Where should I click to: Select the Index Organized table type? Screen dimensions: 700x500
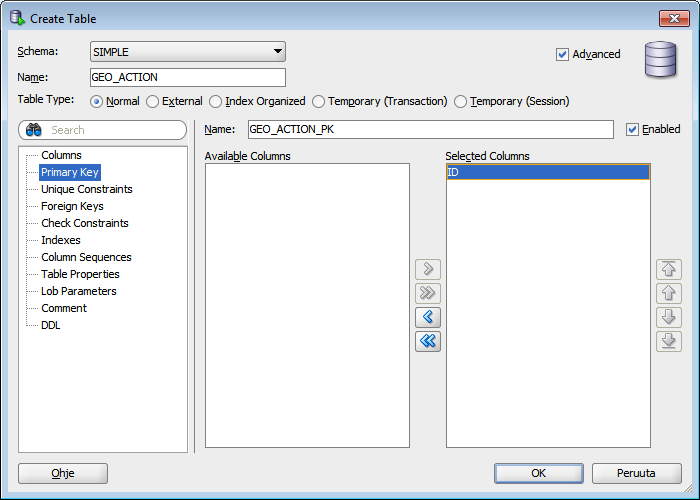coord(216,102)
